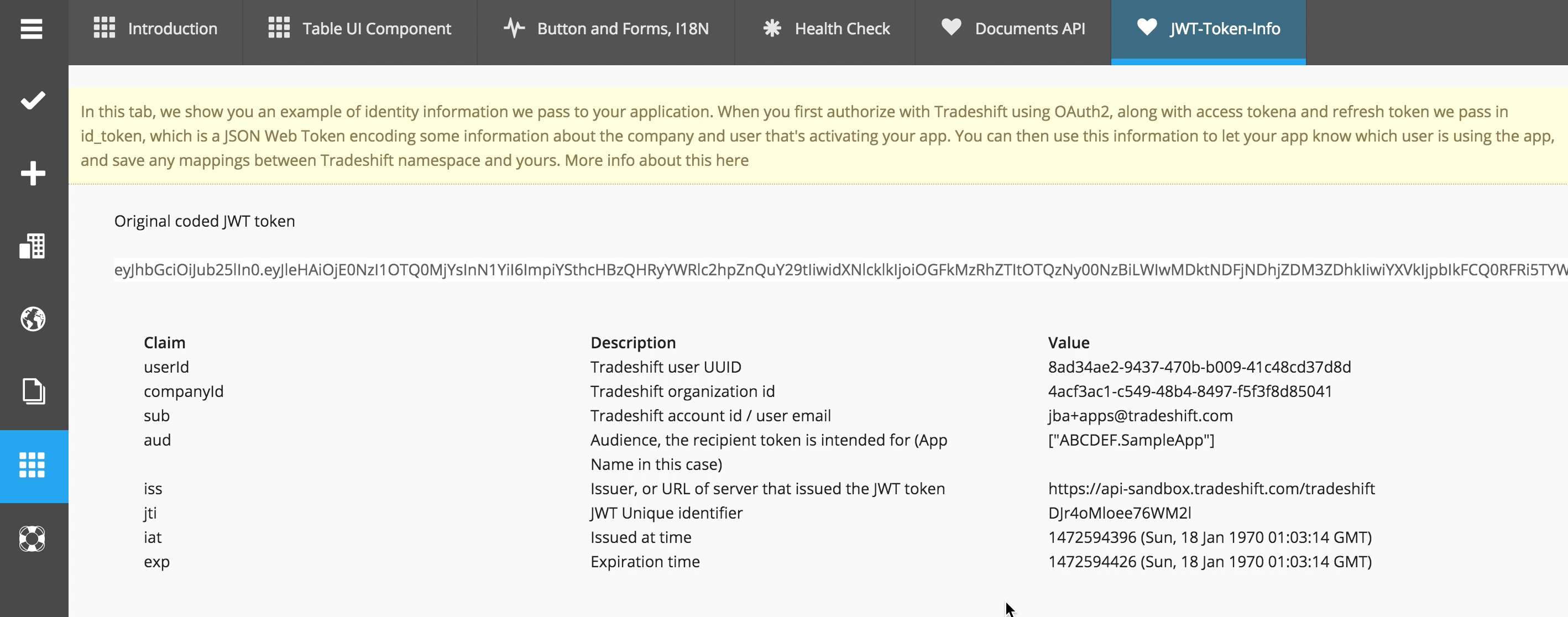Image resolution: width=1568 pixels, height=617 pixels.
Task: Click the value ["ABCDEF.SampleApp"]
Action: (x=1131, y=440)
